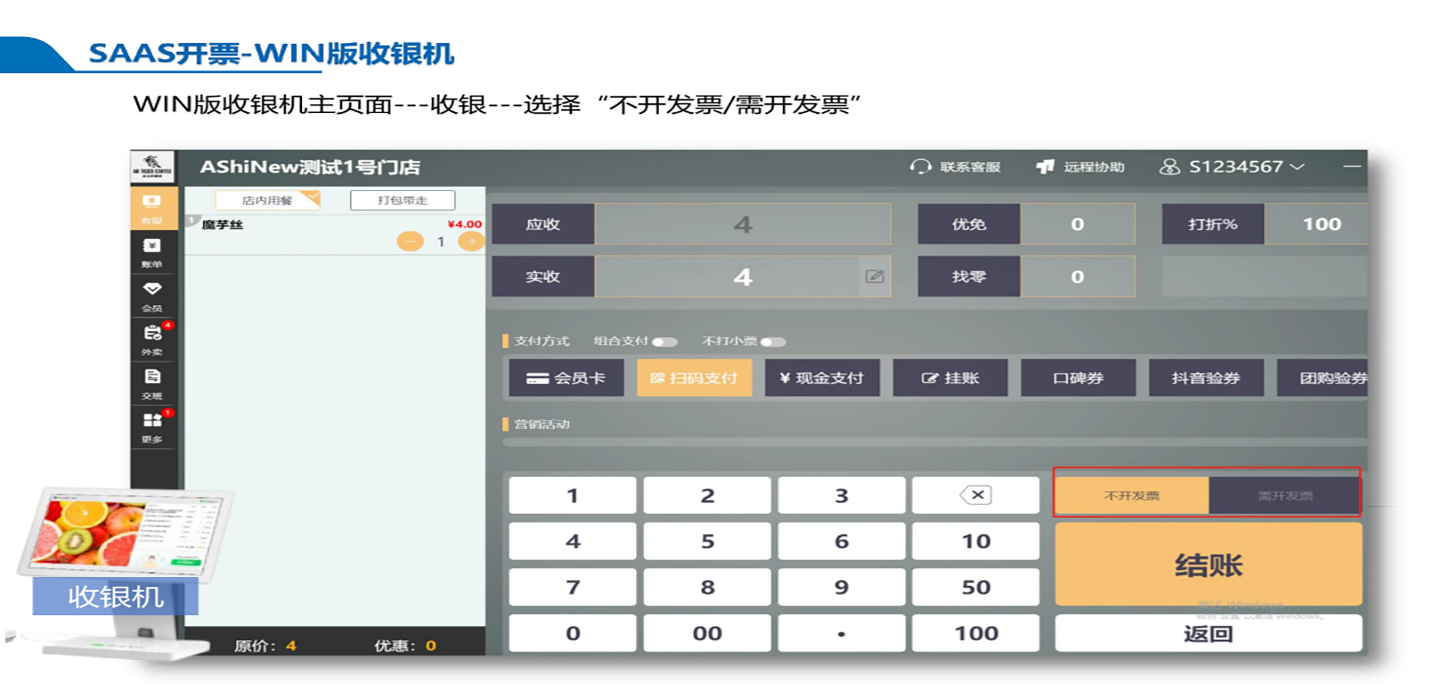Viewport: 1450px width, 700px height.
Task: Increase 魔芋丝 quantity with plus stepper
Action: click(x=472, y=243)
